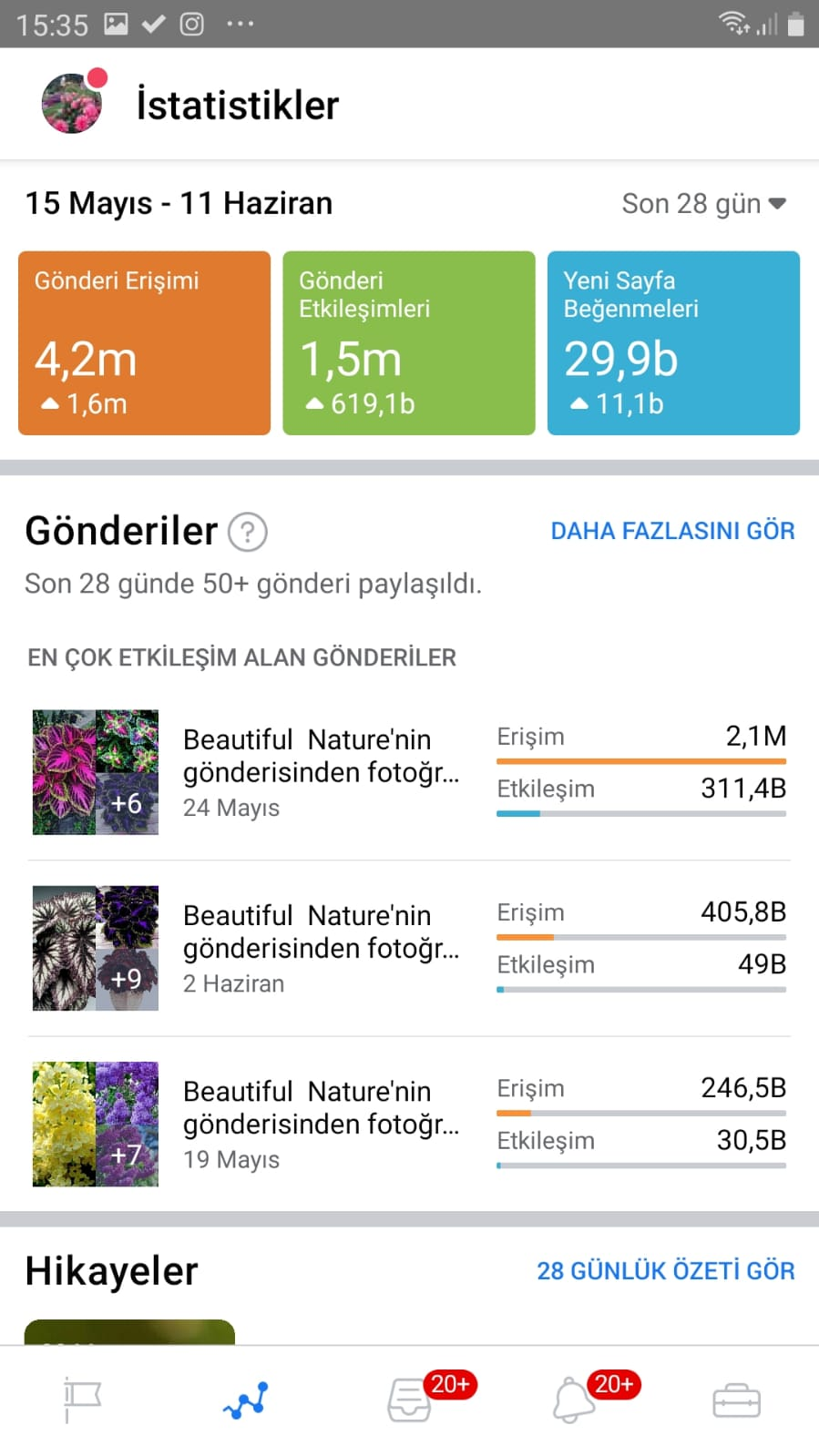Screen dimensions: 819x1456
Task: Open the 24 Mayıs post thumbnail
Action: 96,772
